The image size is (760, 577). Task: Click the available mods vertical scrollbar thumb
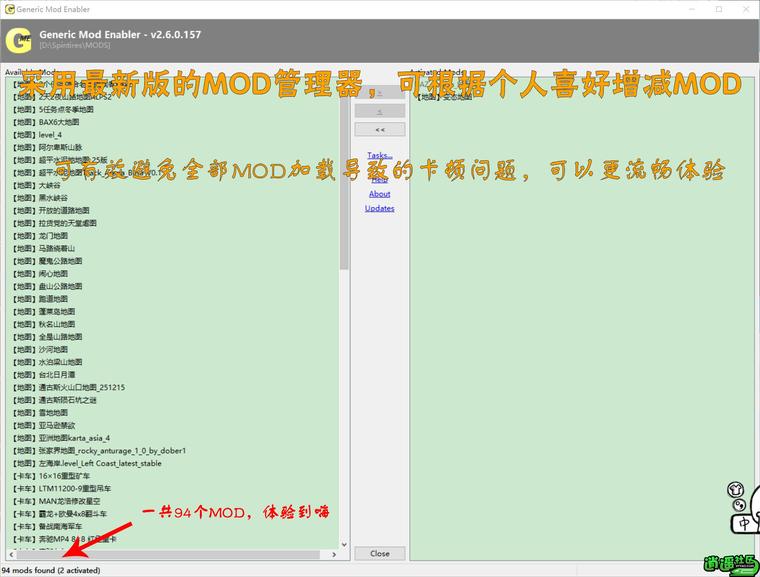pyautogui.click(x=344, y=179)
